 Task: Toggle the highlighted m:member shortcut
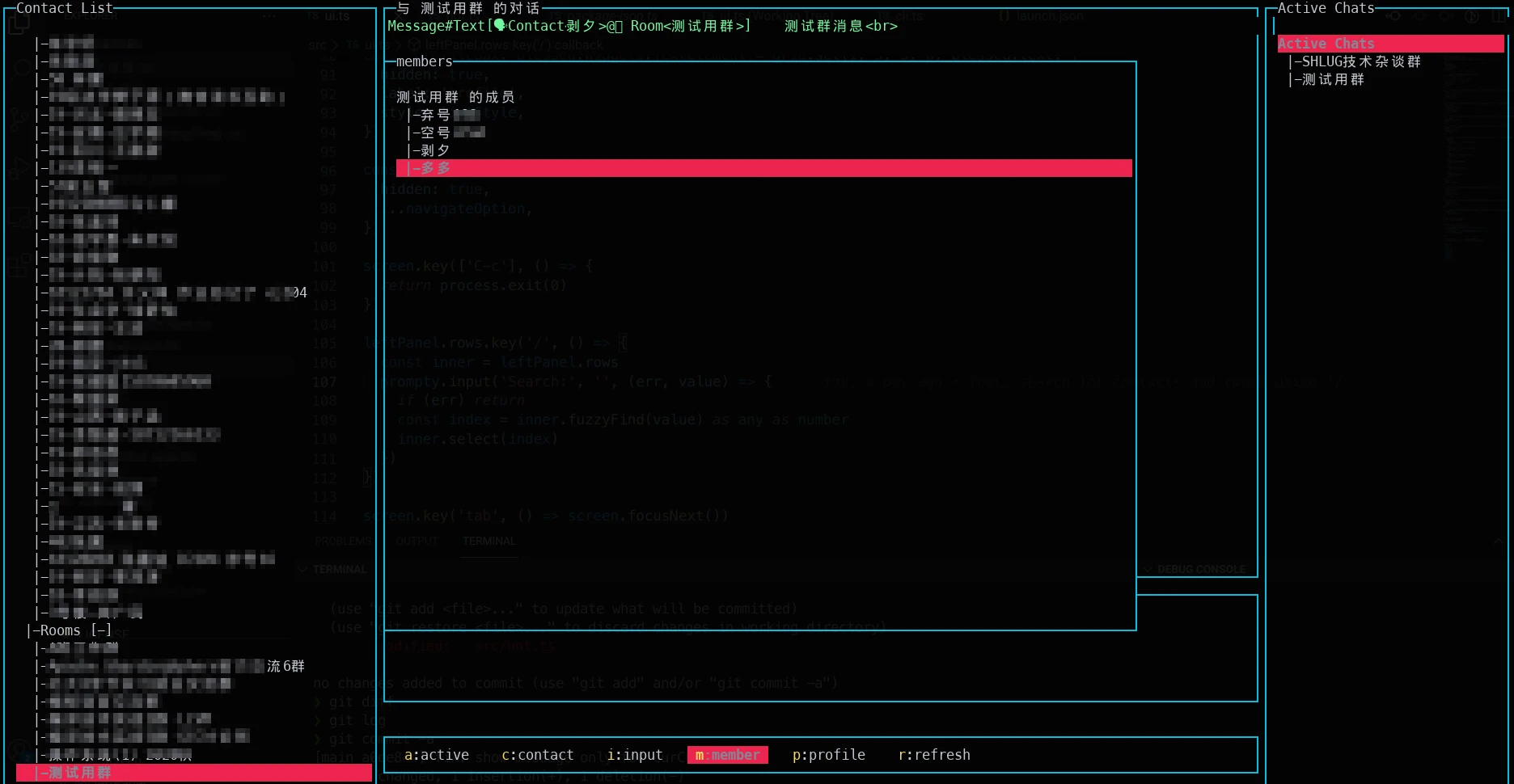click(727, 755)
